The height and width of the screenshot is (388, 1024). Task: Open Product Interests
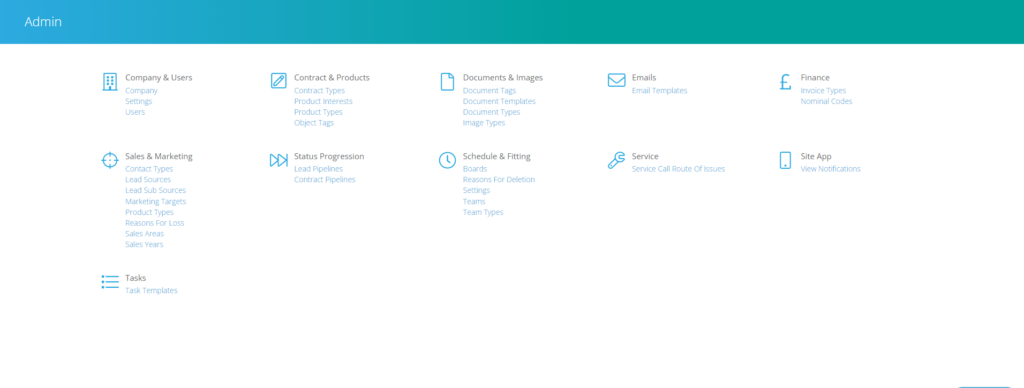(x=323, y=101)
